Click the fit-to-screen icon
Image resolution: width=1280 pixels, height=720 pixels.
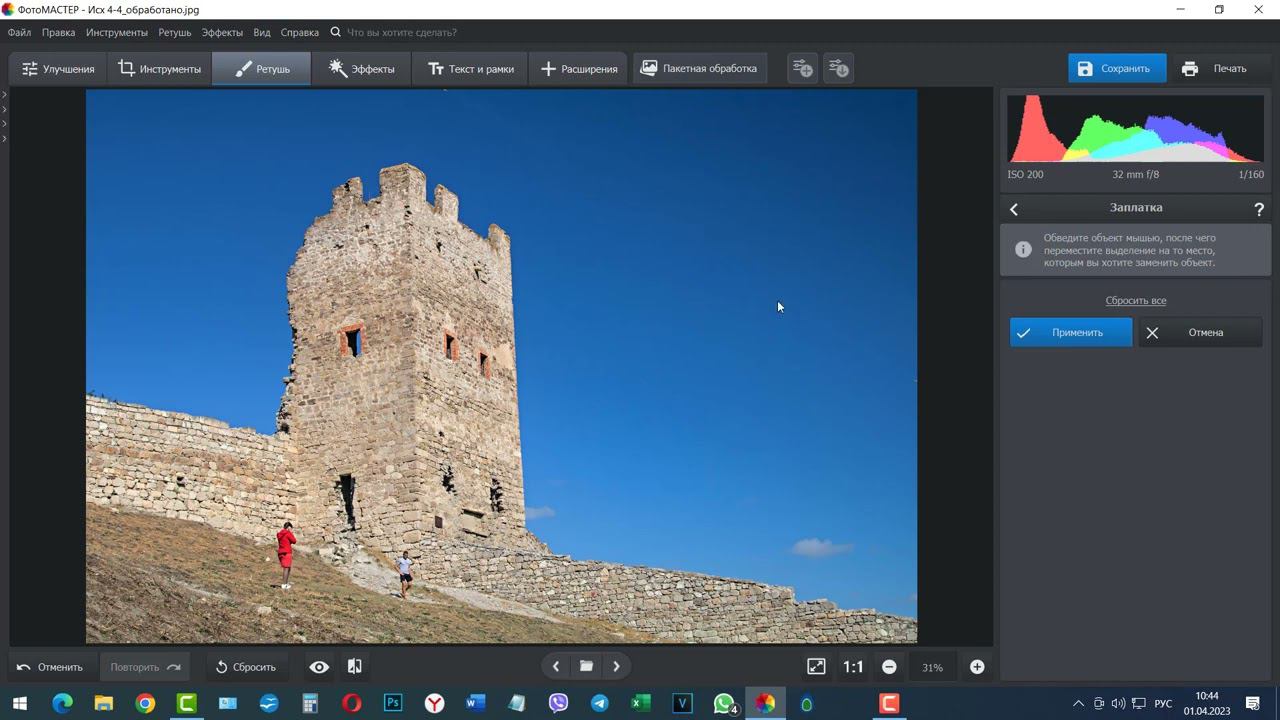pos(816,667)
